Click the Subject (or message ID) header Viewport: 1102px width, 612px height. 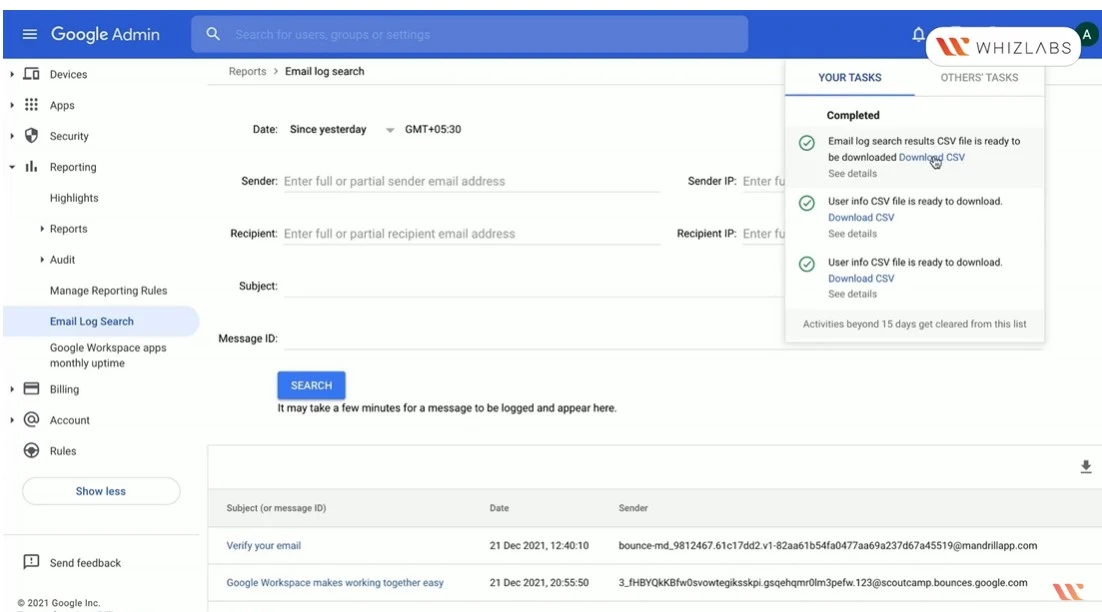[276, 508]
